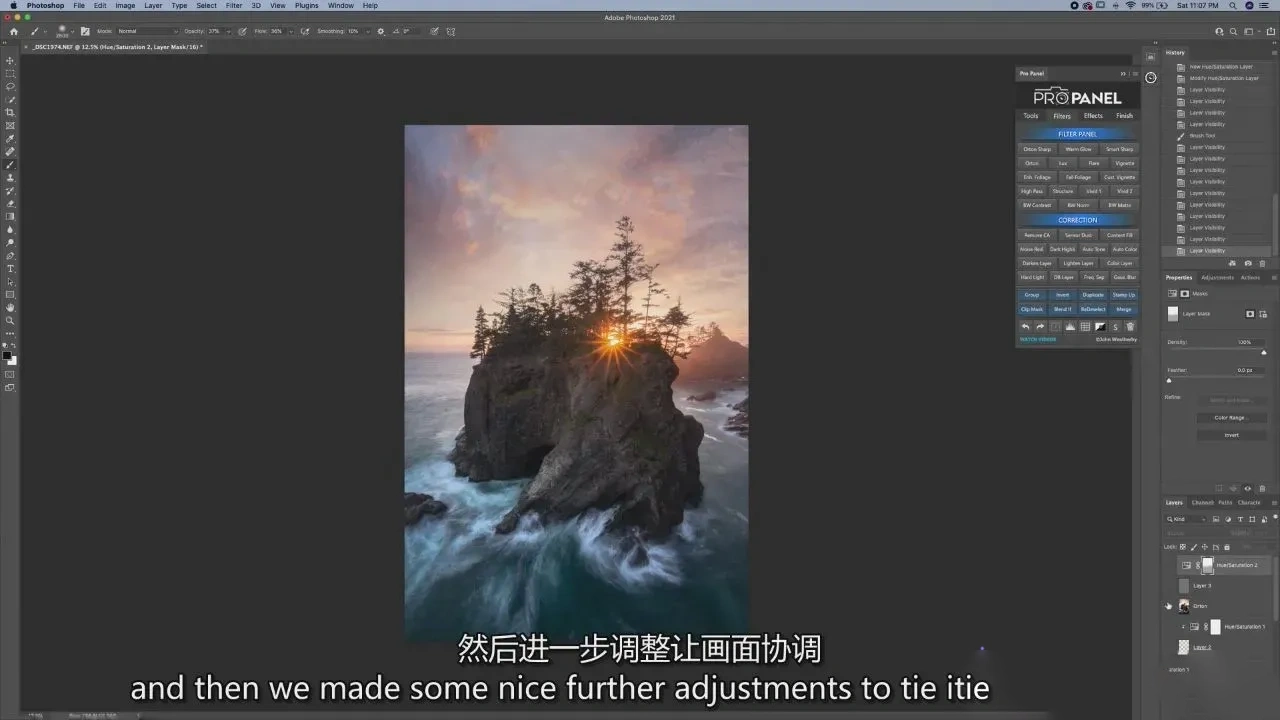
Task: Switch to the Effects tab in Pro Panel
Action: [x=1093, y=116]
